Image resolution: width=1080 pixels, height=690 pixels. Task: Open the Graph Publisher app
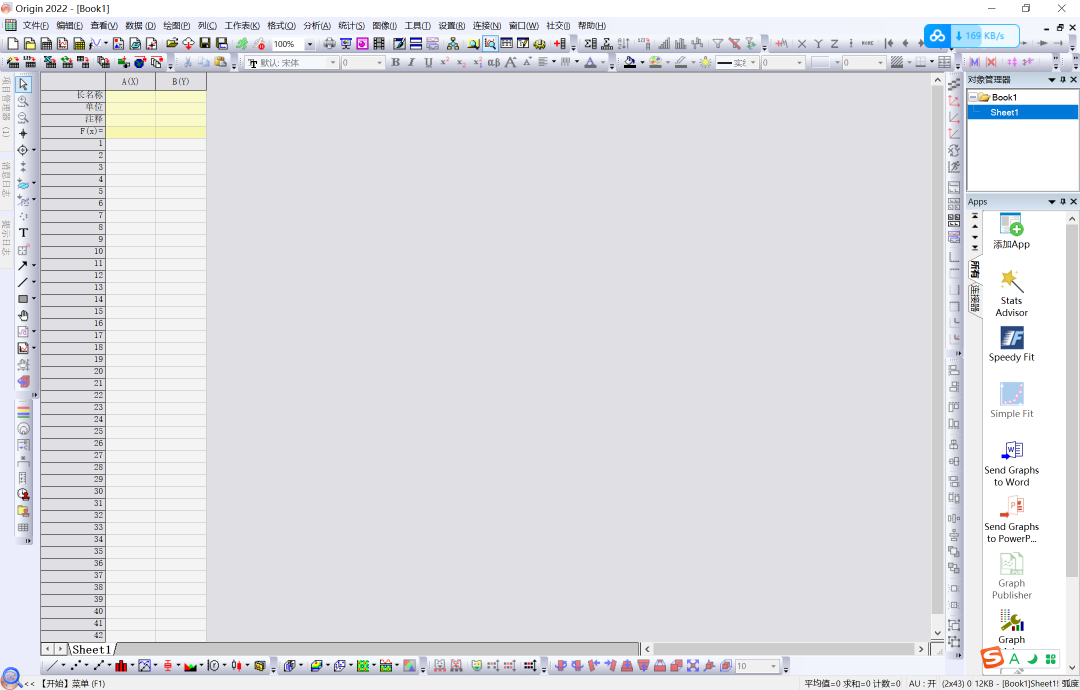click(x=1011, y=576)
